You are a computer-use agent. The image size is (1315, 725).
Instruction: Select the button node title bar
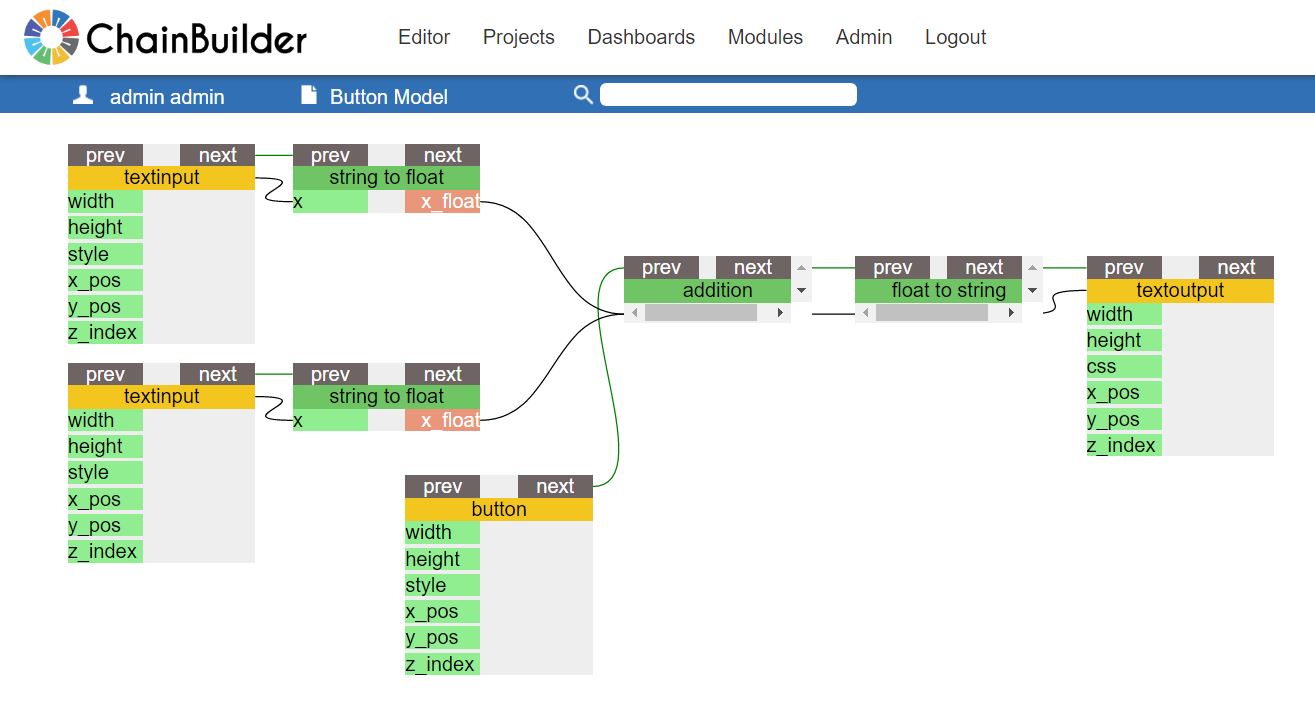pos(498,509)
